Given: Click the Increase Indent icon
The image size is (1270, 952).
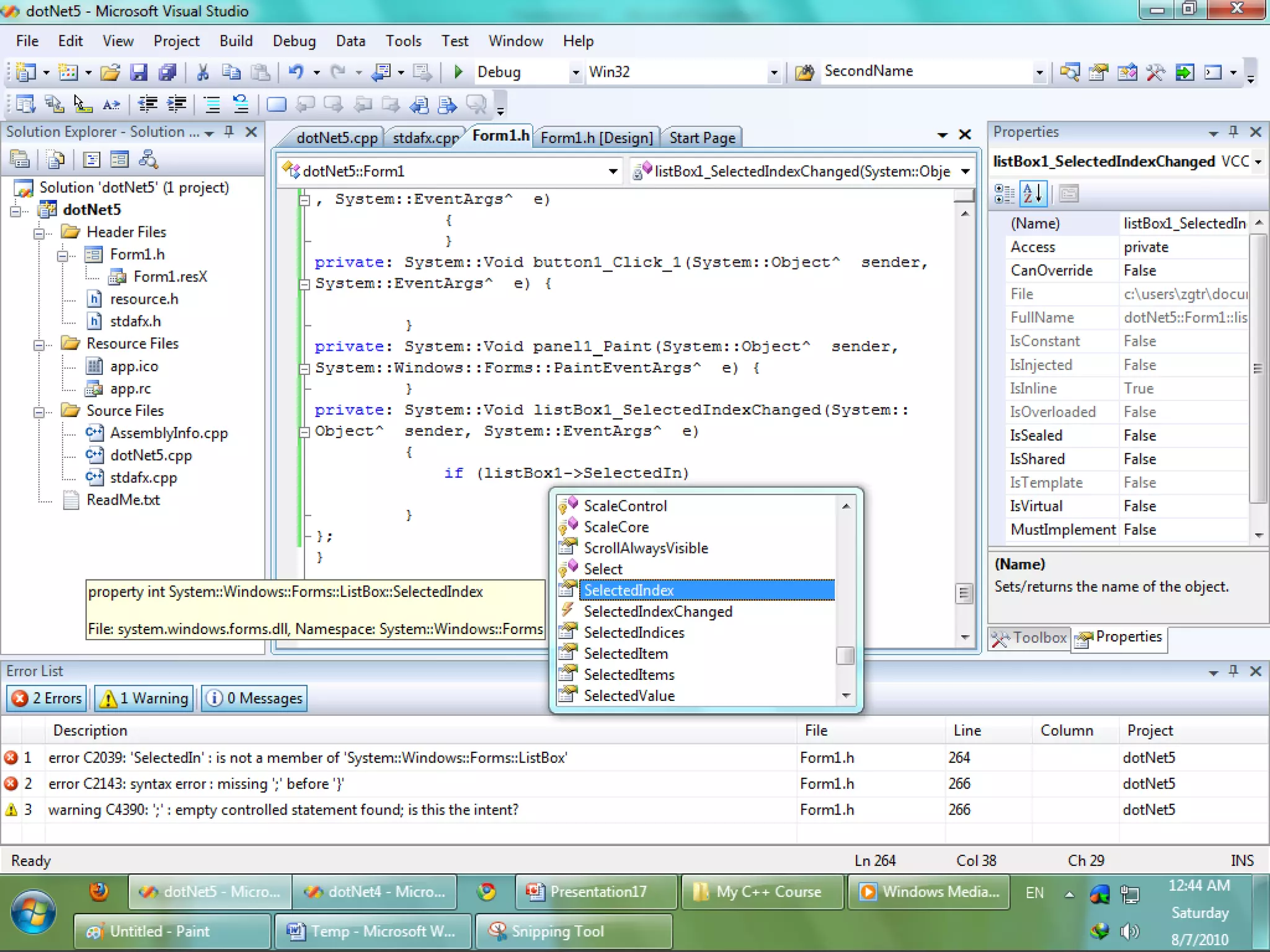Looking at the screenshot, I should [176, 105].
